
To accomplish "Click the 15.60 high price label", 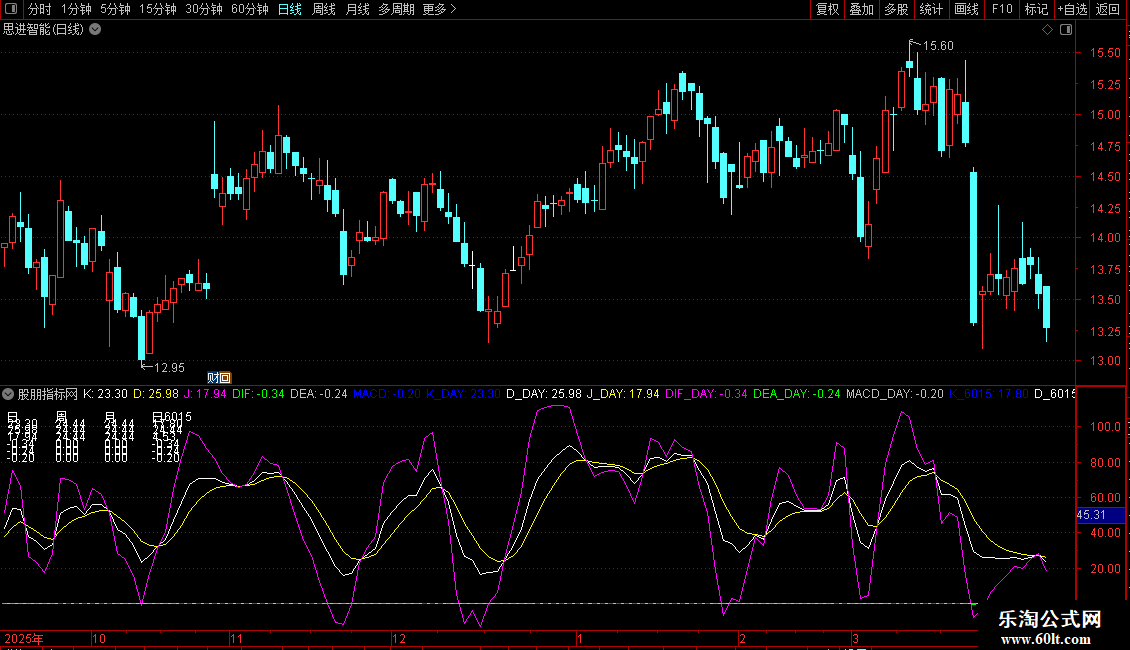I will click(x=938, y=46).
